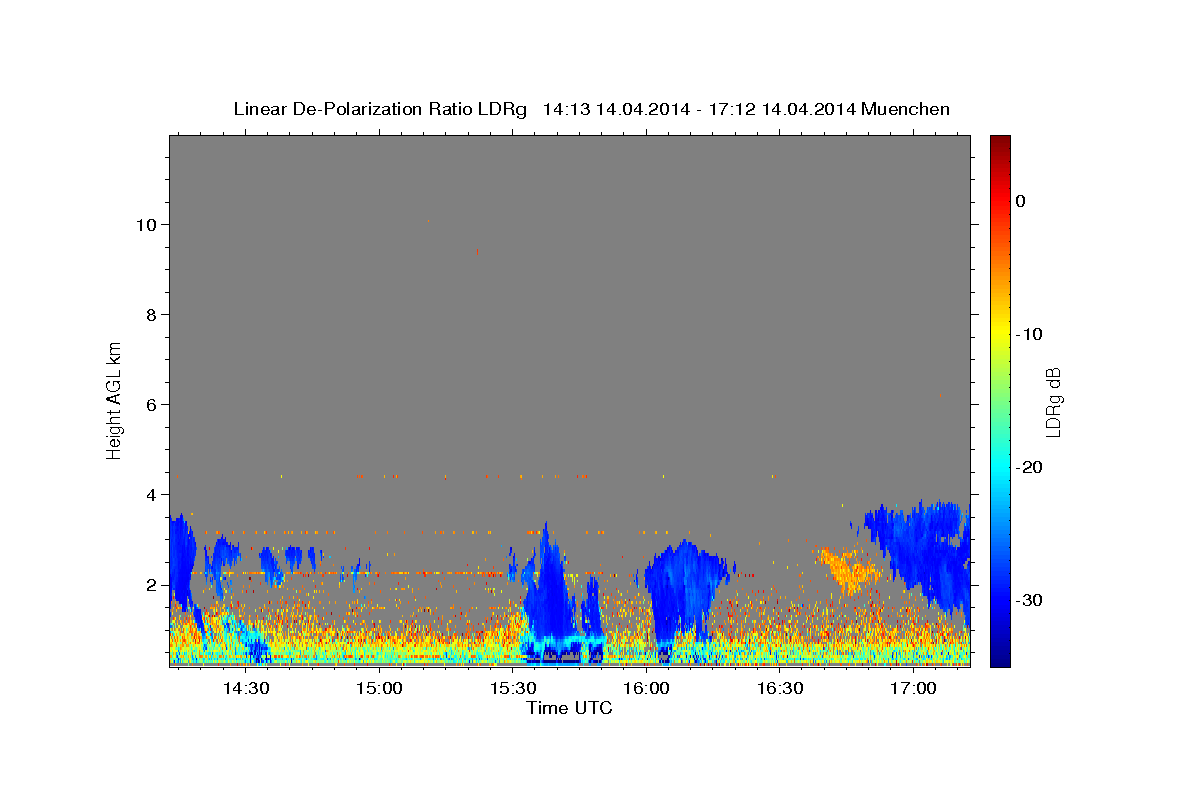Click the height tick label 10

pyautogui.click(x=148, y=225)
